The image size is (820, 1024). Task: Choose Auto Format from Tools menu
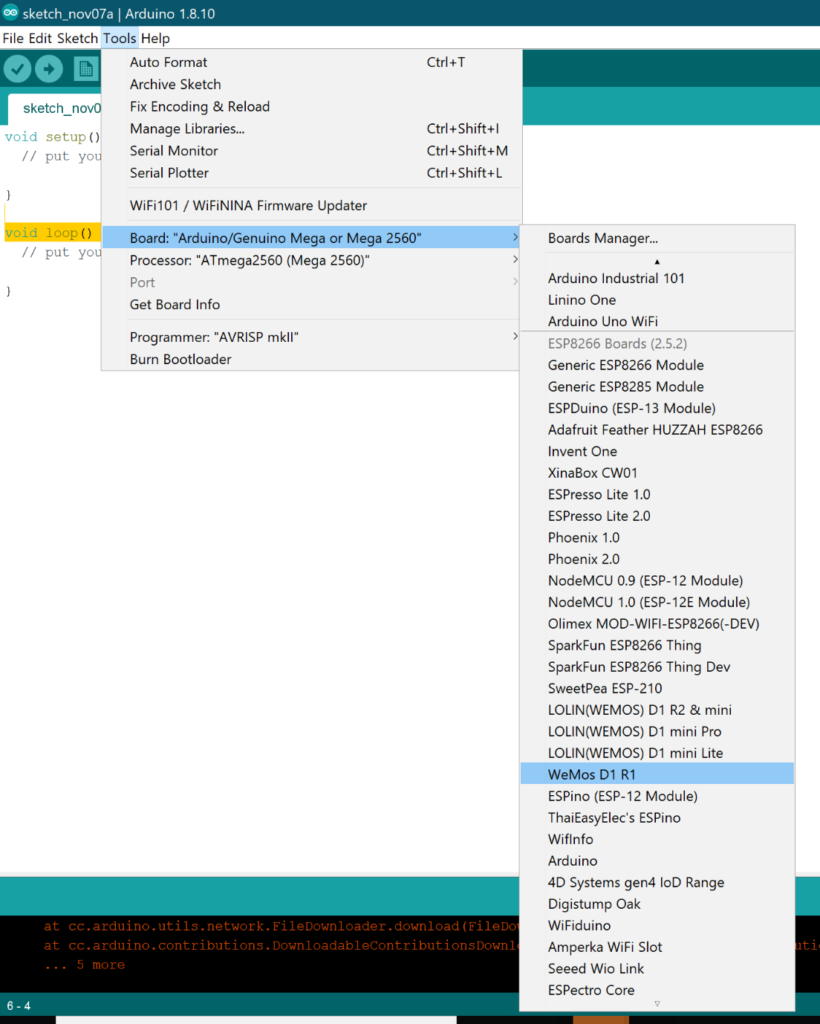click(312, 62)
